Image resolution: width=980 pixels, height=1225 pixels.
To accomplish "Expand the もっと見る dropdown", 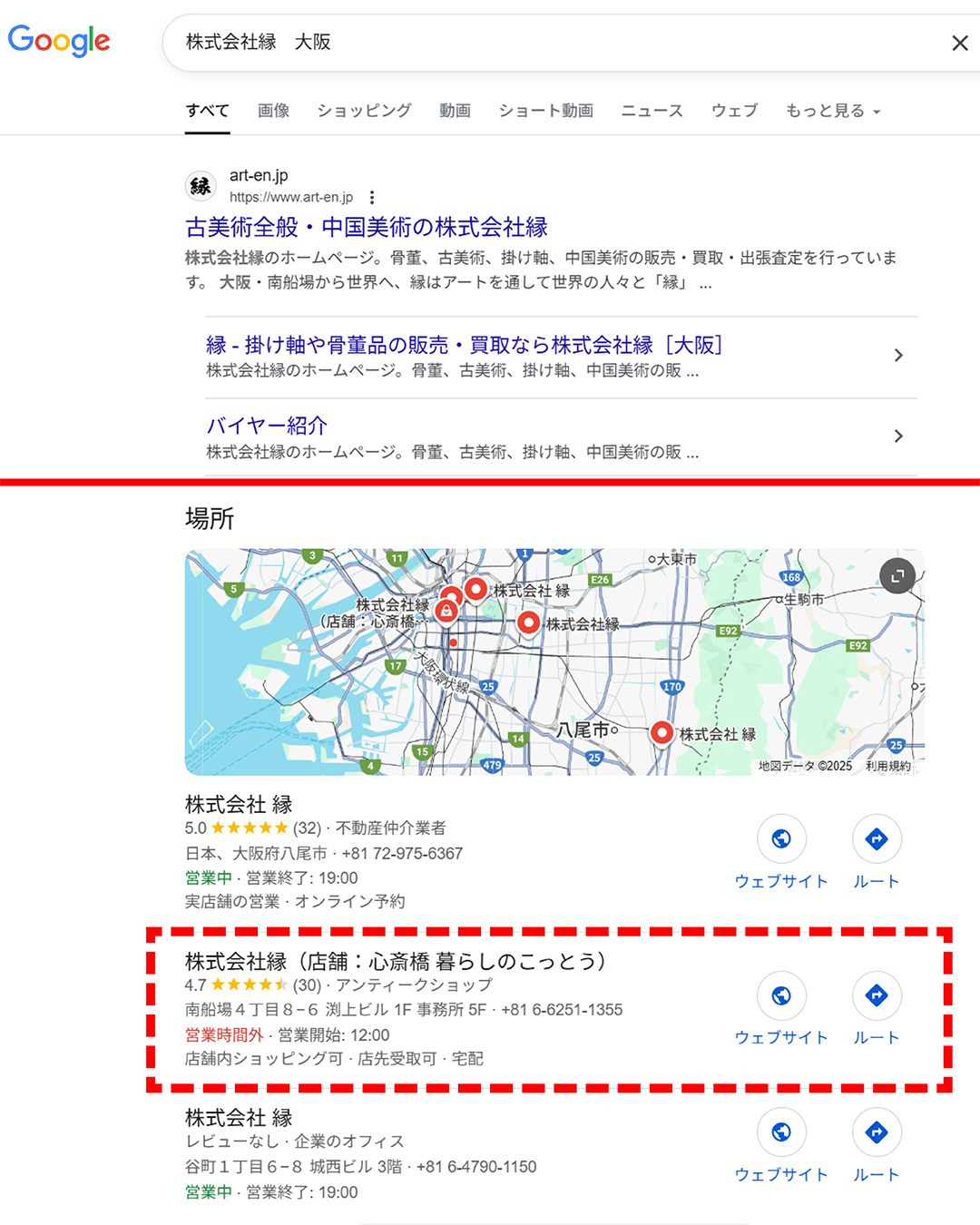I will (833, 111).
